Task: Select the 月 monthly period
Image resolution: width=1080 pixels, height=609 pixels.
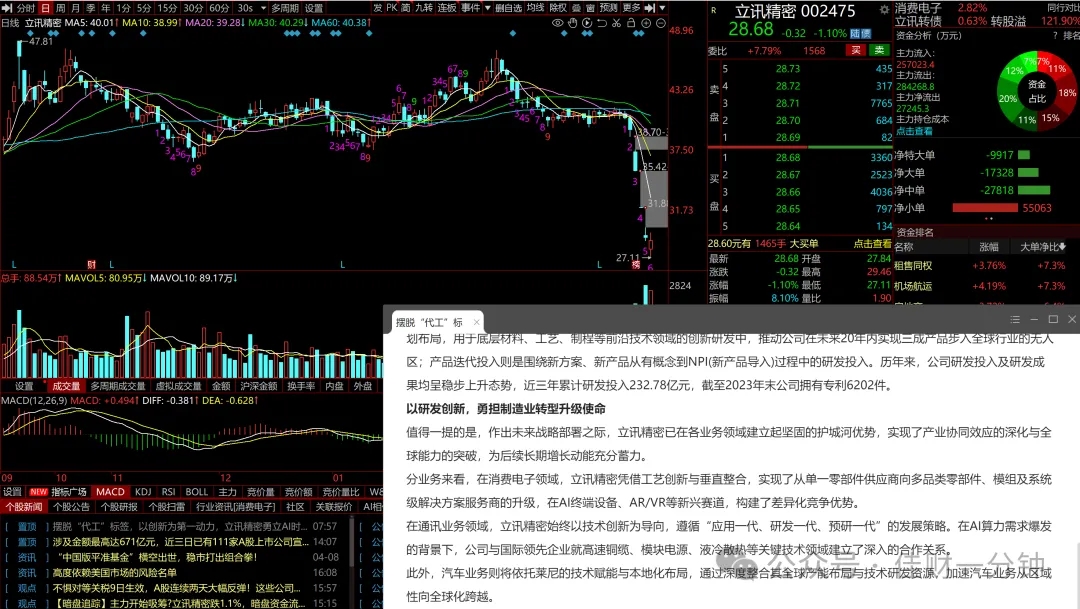Action: coord(76,8)
